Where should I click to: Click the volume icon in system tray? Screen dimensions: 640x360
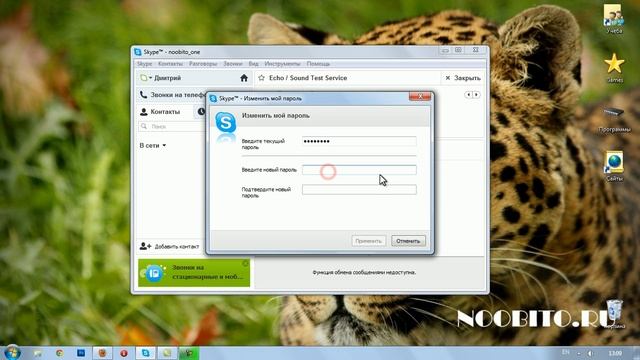[x=590, y=353]
